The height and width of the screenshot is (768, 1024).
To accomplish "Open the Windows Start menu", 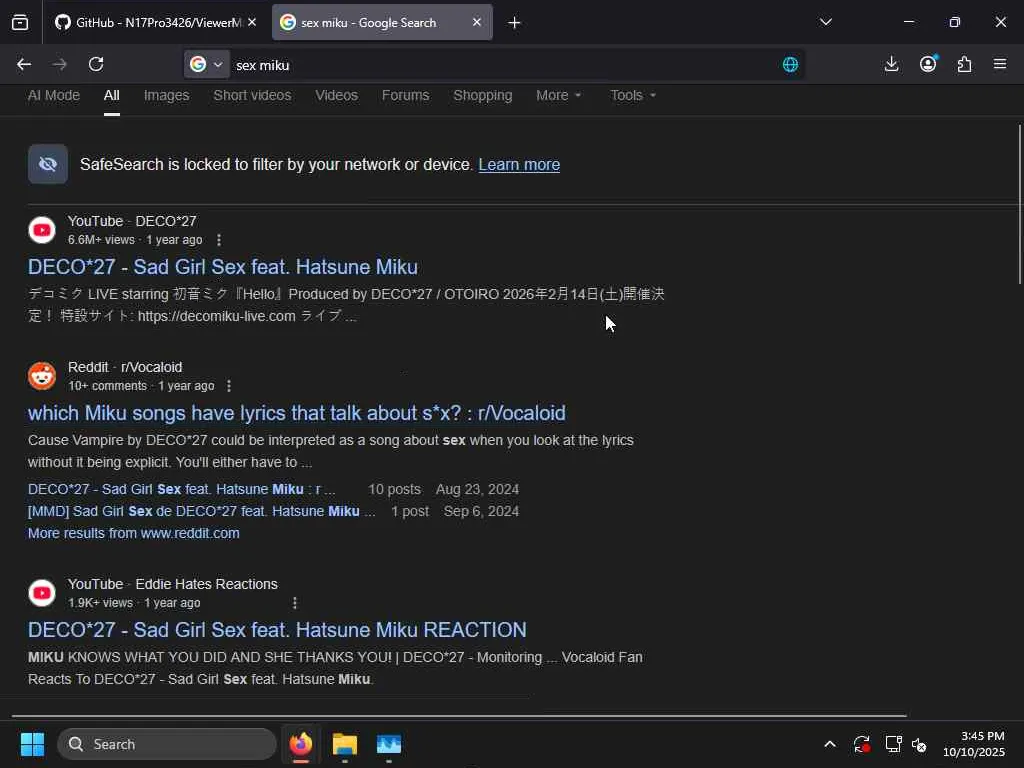I will (32, 744).
